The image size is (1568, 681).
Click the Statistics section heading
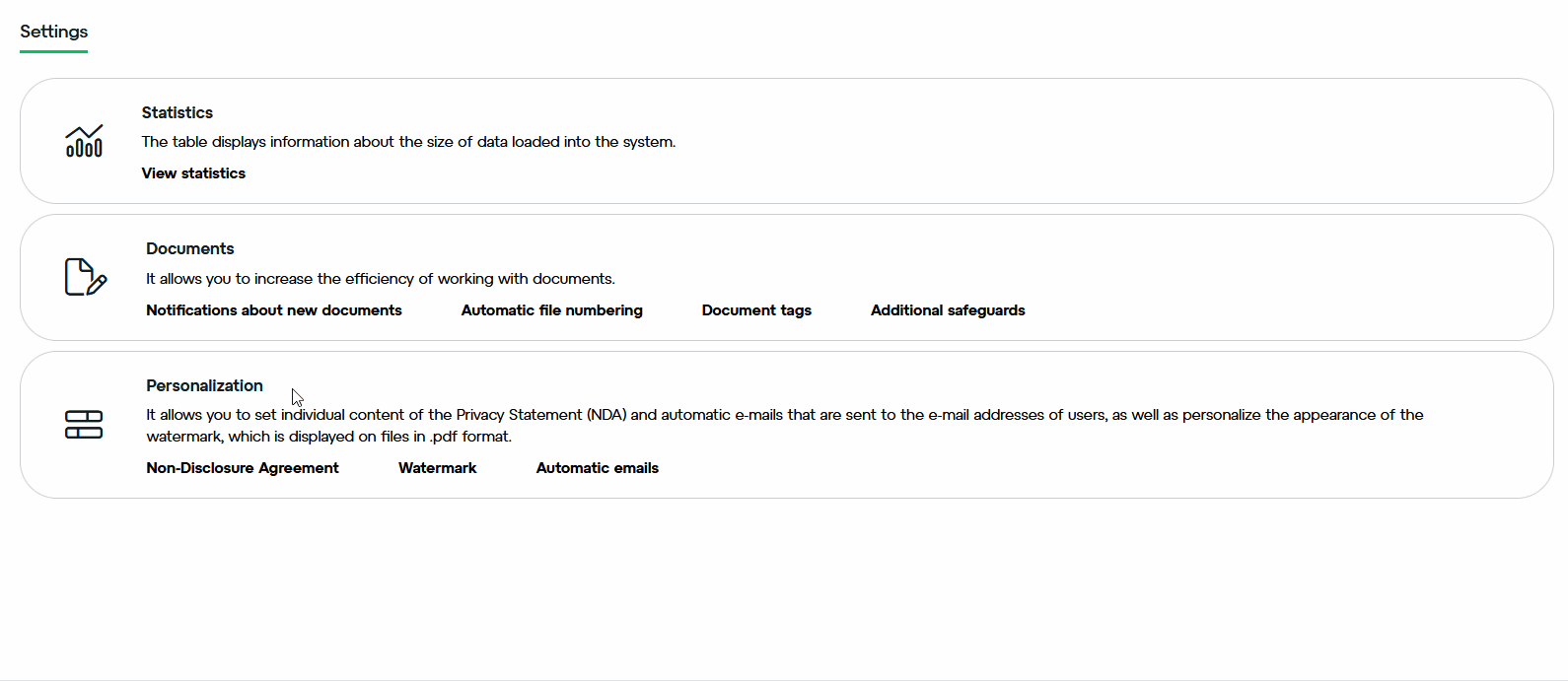[178, 112]
